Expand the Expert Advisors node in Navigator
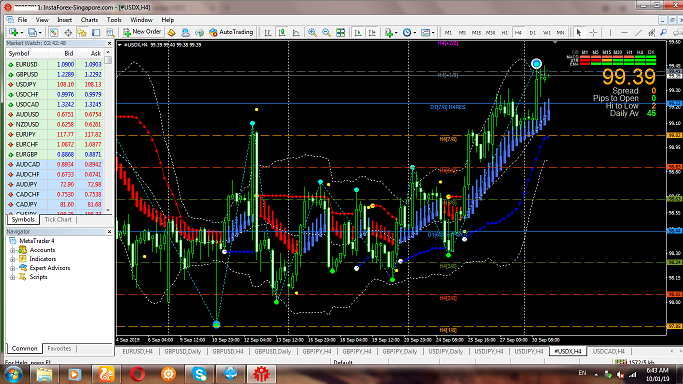The width and height of the screenshot is (683, 384). [x=13, y=268]
